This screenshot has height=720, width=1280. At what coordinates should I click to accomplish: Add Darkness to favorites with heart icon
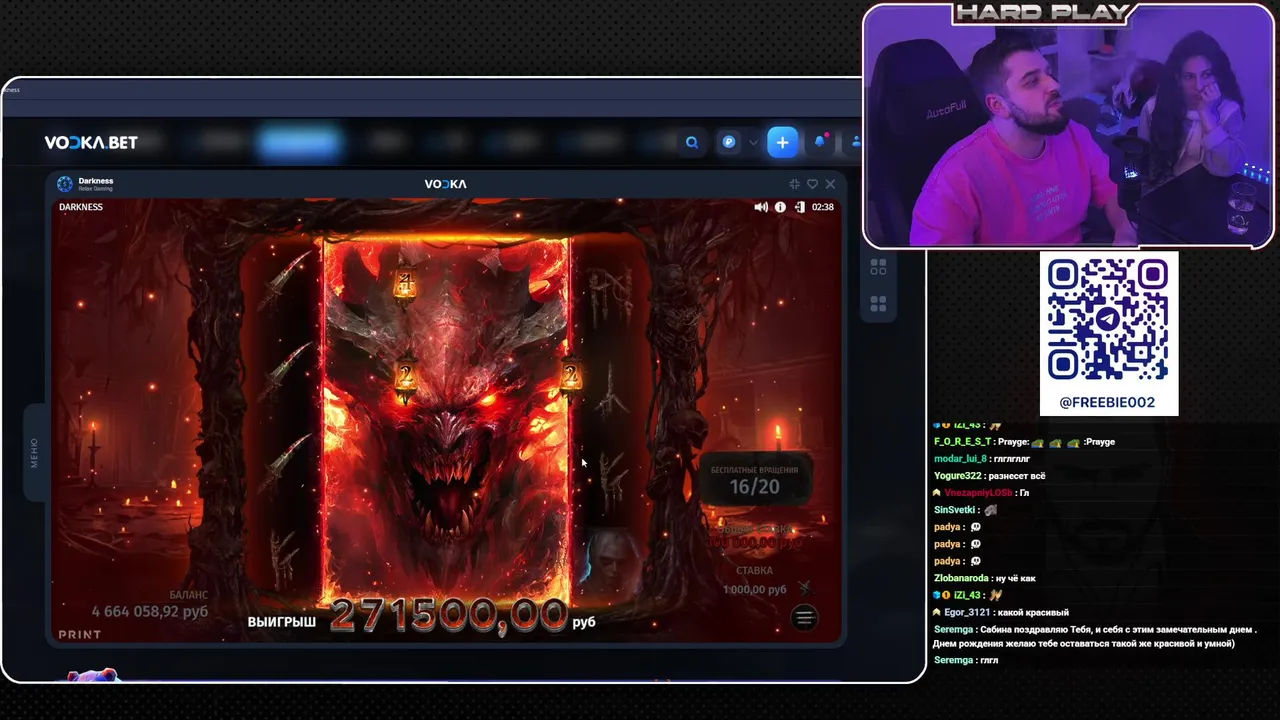pyautogui.click(x=812, y=184)
